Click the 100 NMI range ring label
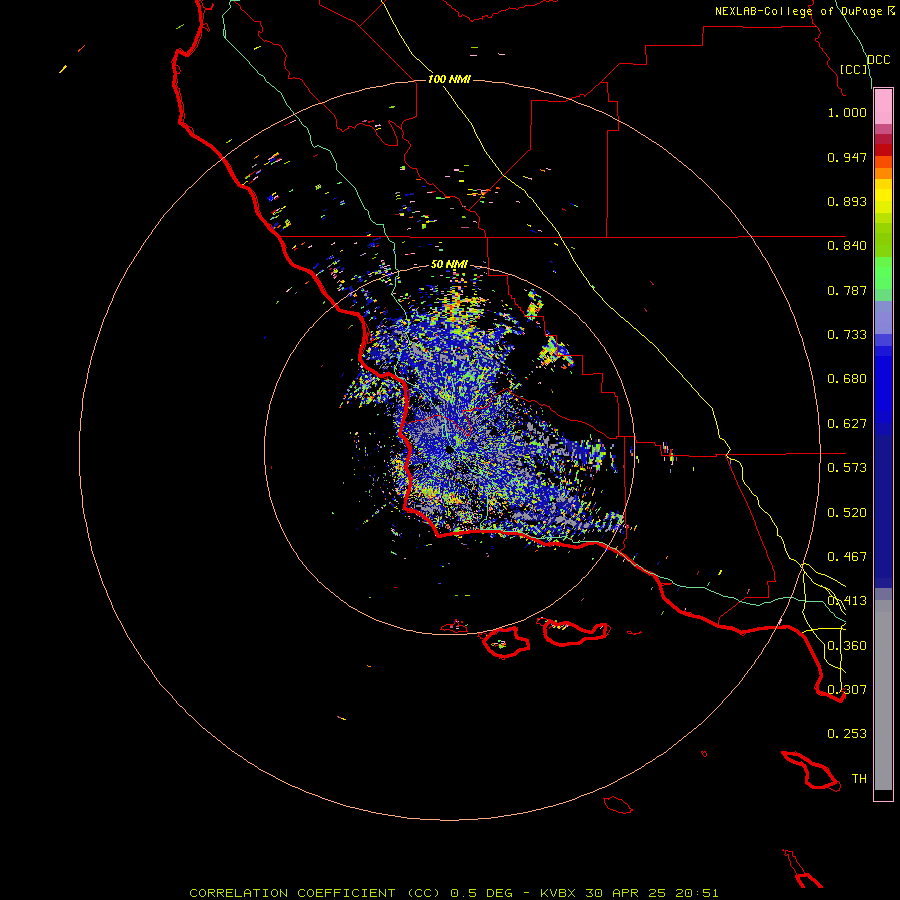 click(449, 79)
